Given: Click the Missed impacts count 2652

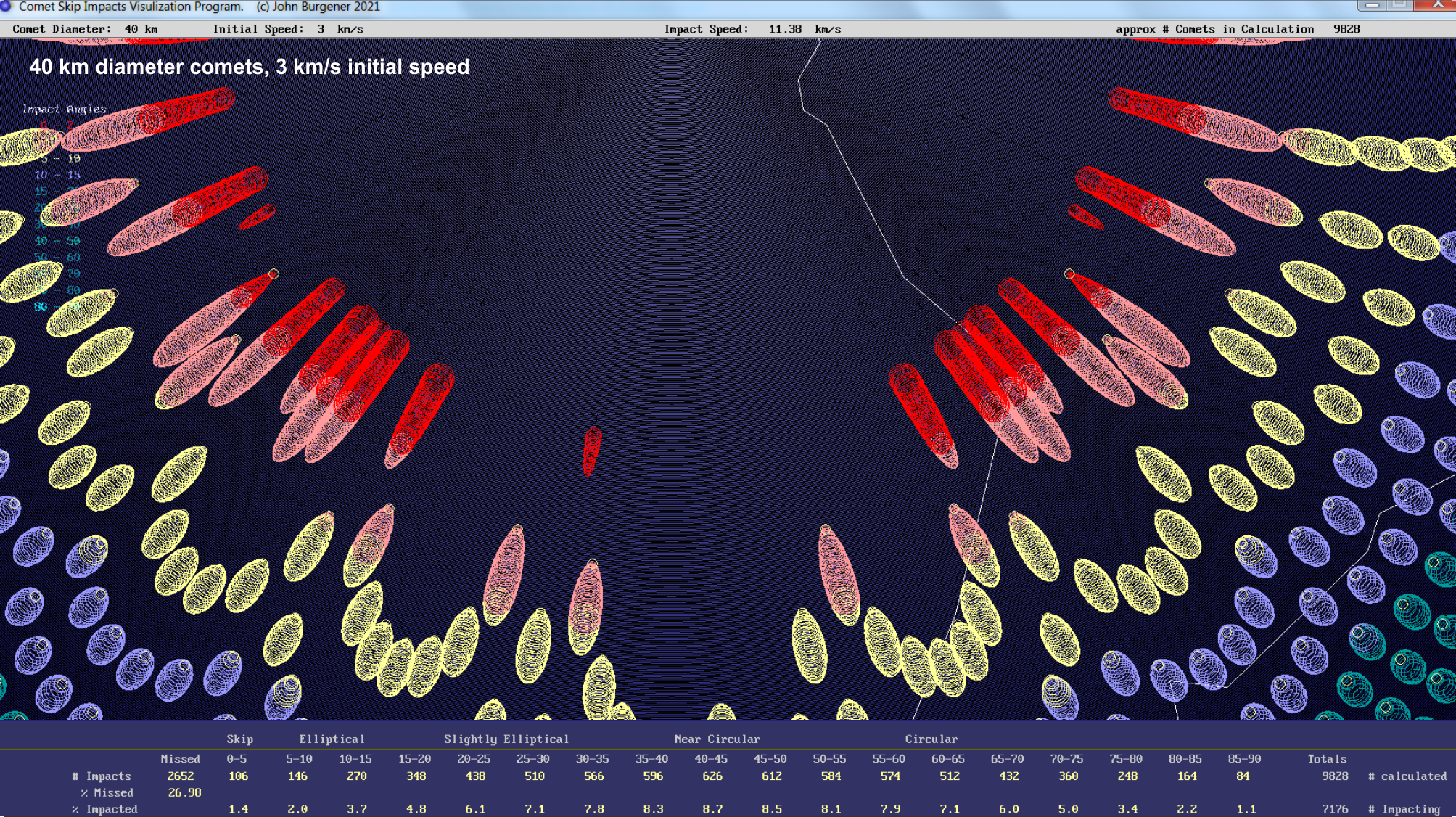Looking at the screenshot, I should click(x=180, y=776).
